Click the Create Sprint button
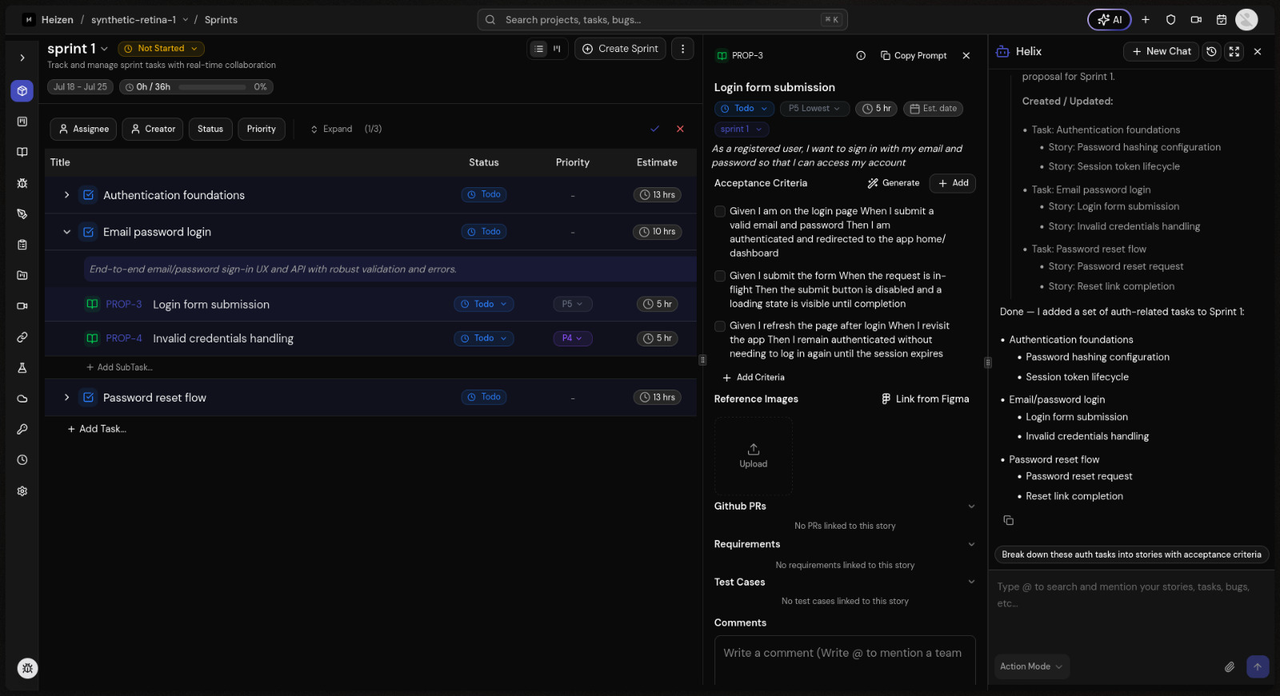This screenshot has width=1280, height=696. tap(620, 48)
